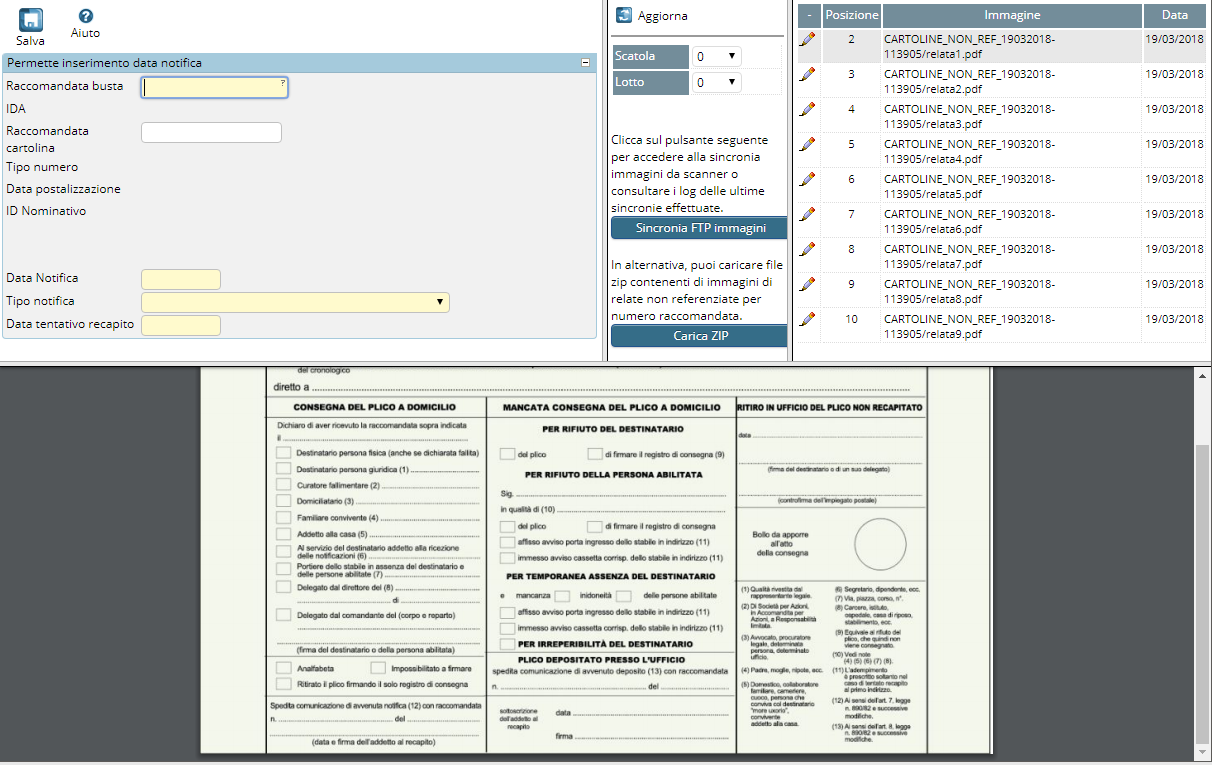Open the Tipo notifica dropdown

pyautogui.click(x=295, y=302)
